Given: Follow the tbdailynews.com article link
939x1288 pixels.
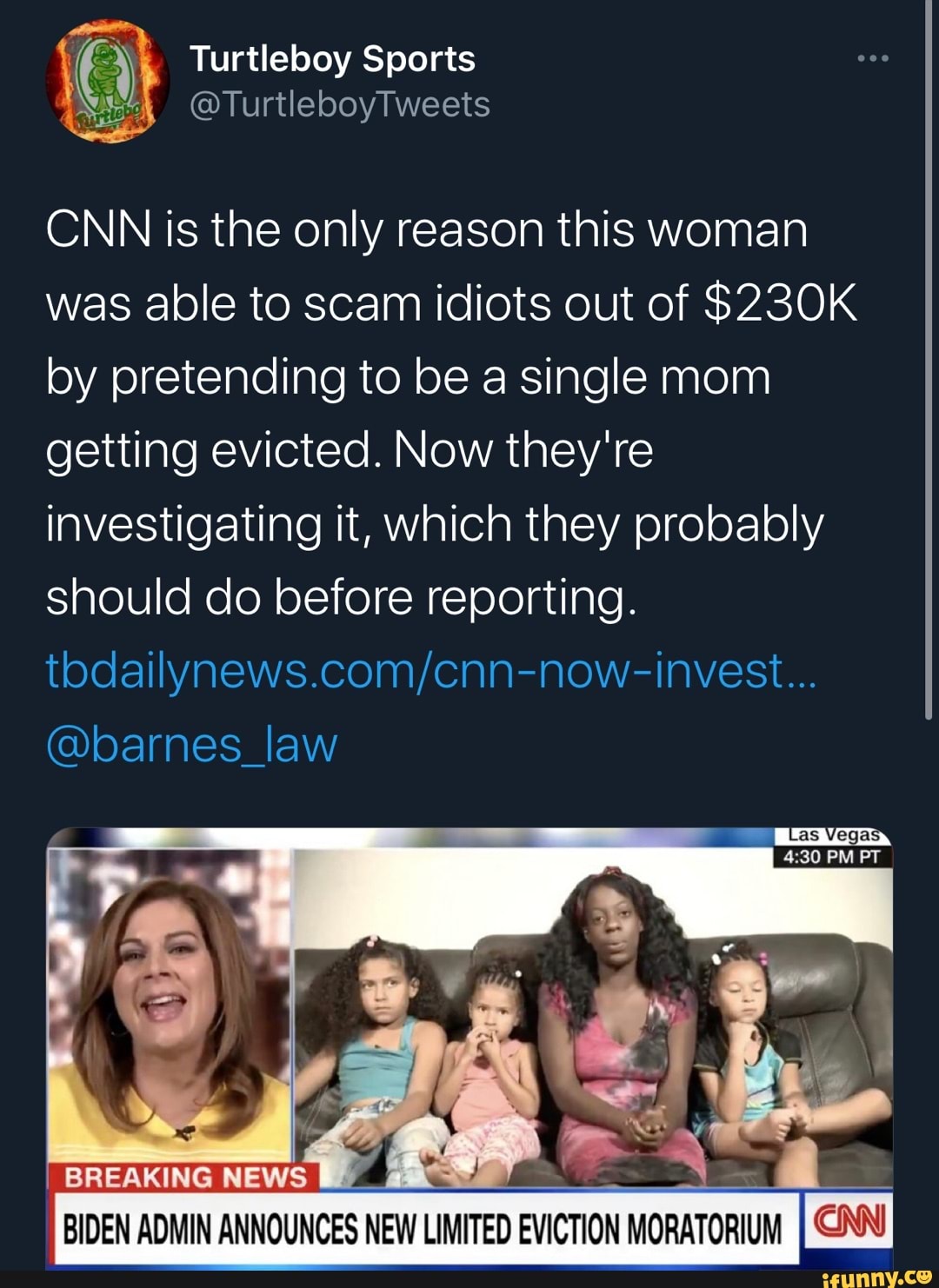Looking at the screenshot, I should pyautogui.click(x=430, y=670).
